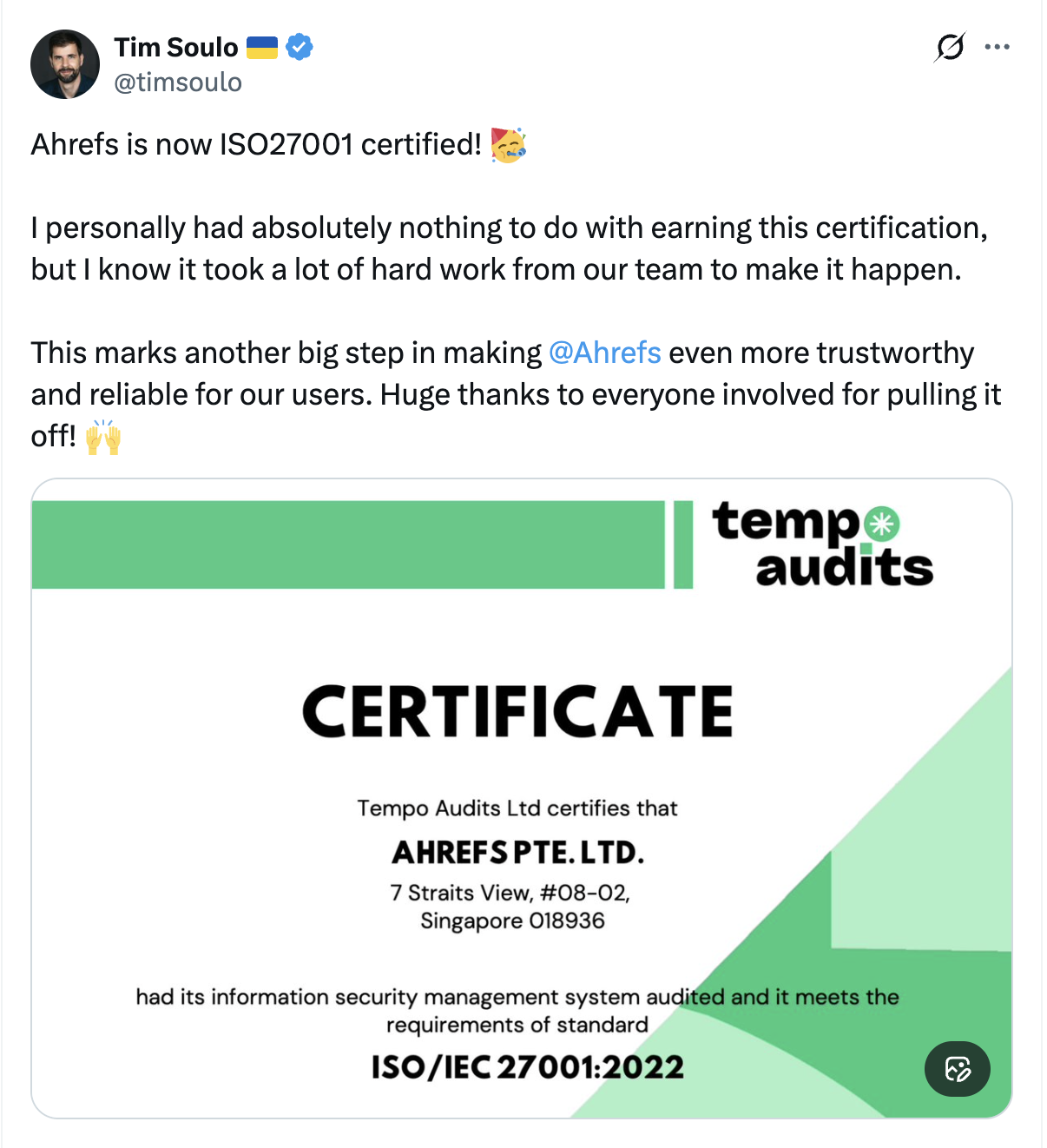1047x1148 pixels.
Task: Click the Edit image with Grok icon
Action: point(957,1070)
